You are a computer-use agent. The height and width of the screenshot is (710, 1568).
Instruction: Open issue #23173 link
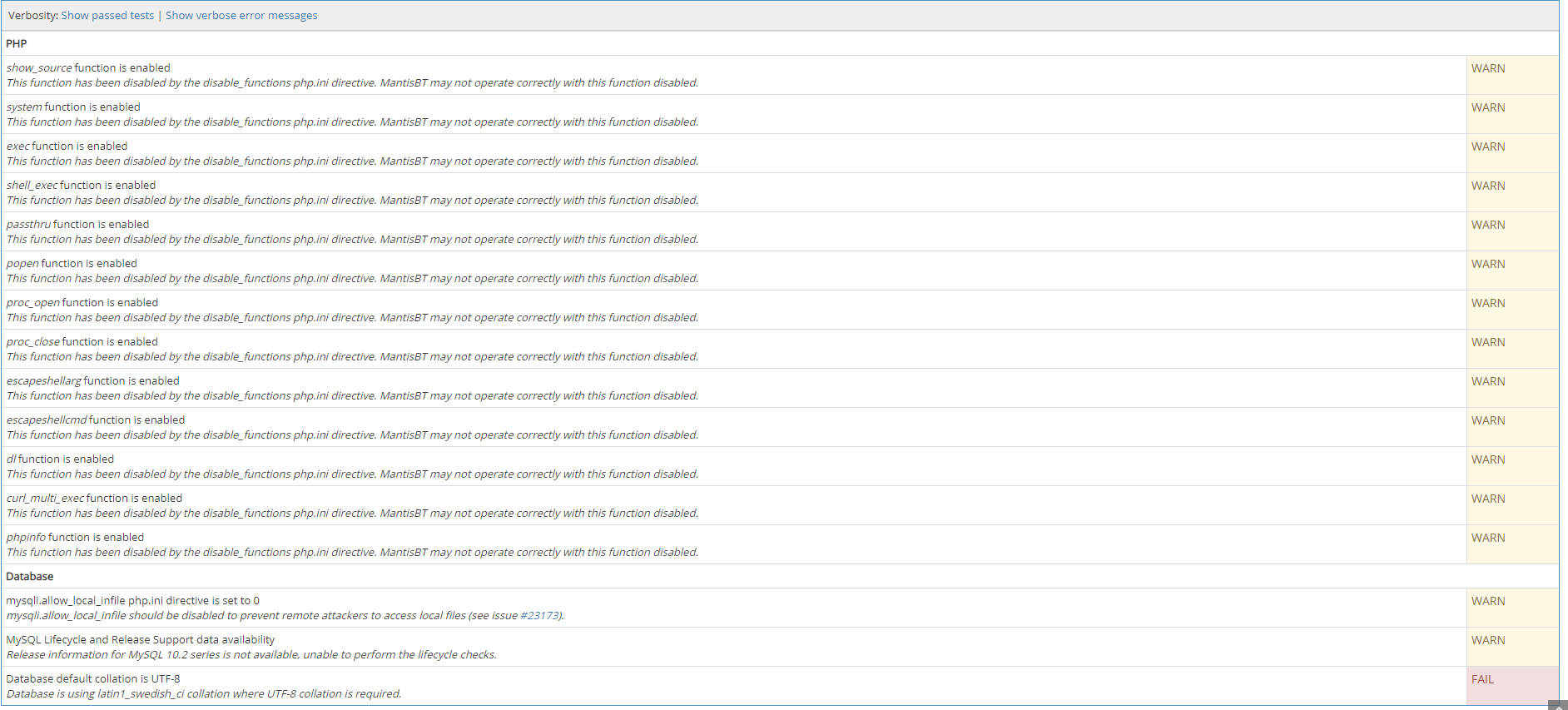(540, 616)
